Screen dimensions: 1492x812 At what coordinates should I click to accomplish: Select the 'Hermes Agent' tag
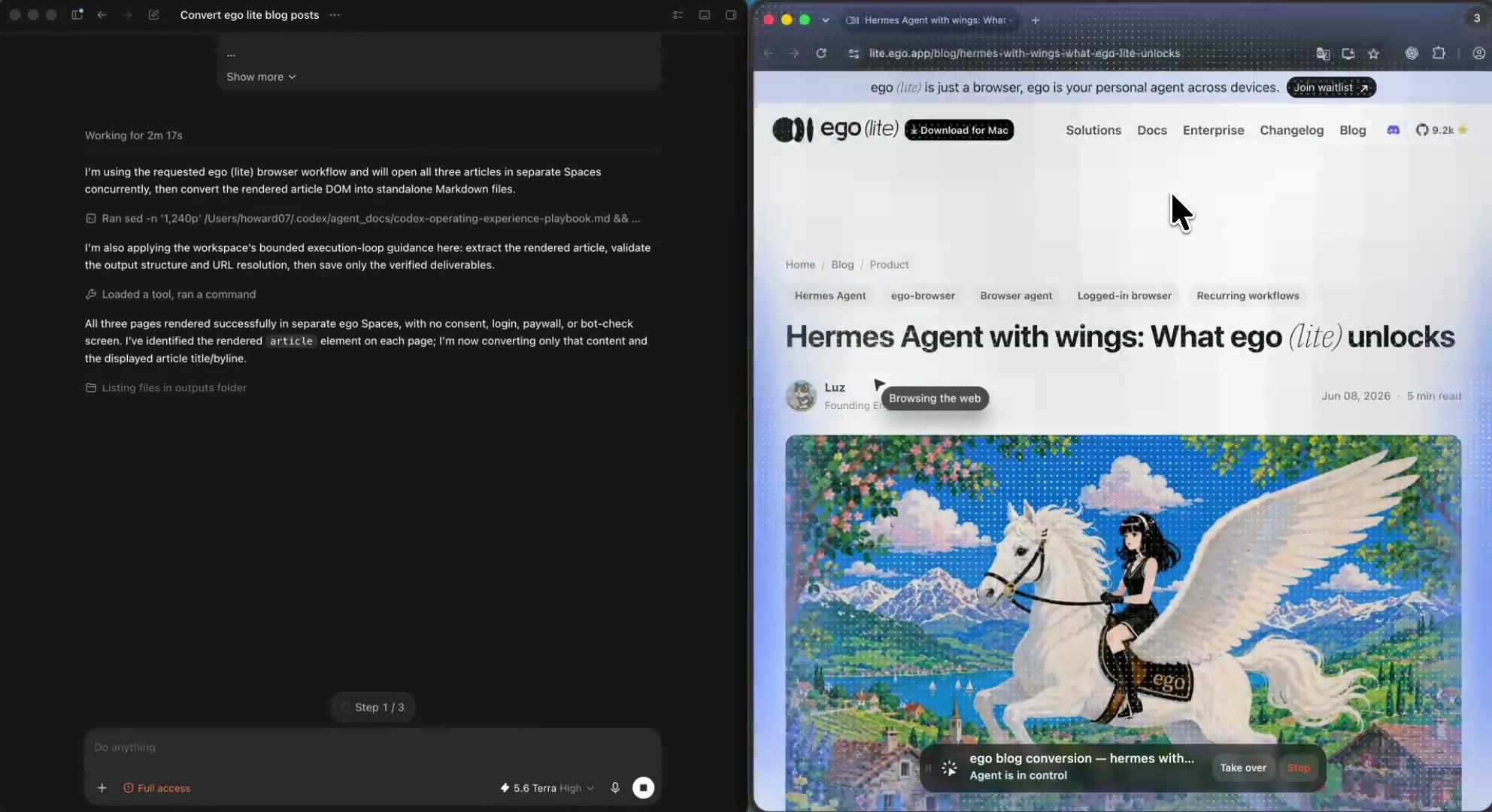coord(830,296)
